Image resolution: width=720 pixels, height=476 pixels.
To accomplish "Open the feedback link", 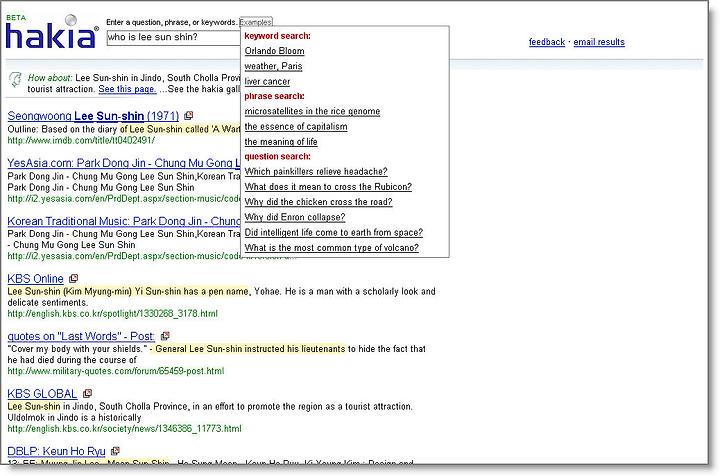I will coord(547,42).
